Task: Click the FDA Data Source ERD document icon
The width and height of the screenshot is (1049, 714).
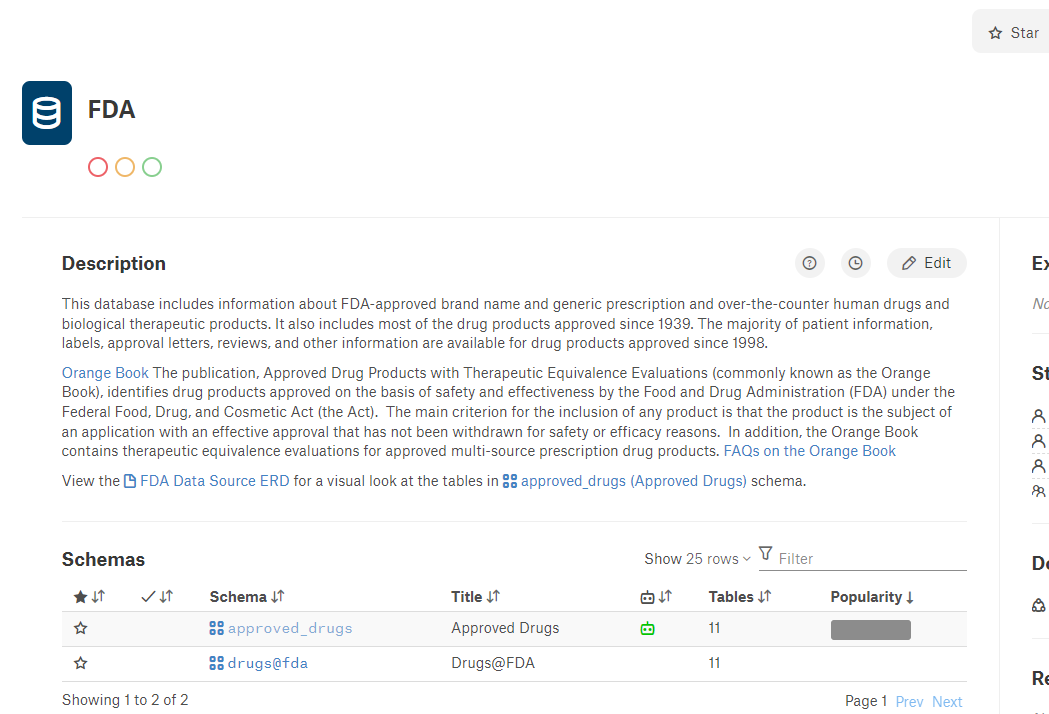Action: (130, 481)
